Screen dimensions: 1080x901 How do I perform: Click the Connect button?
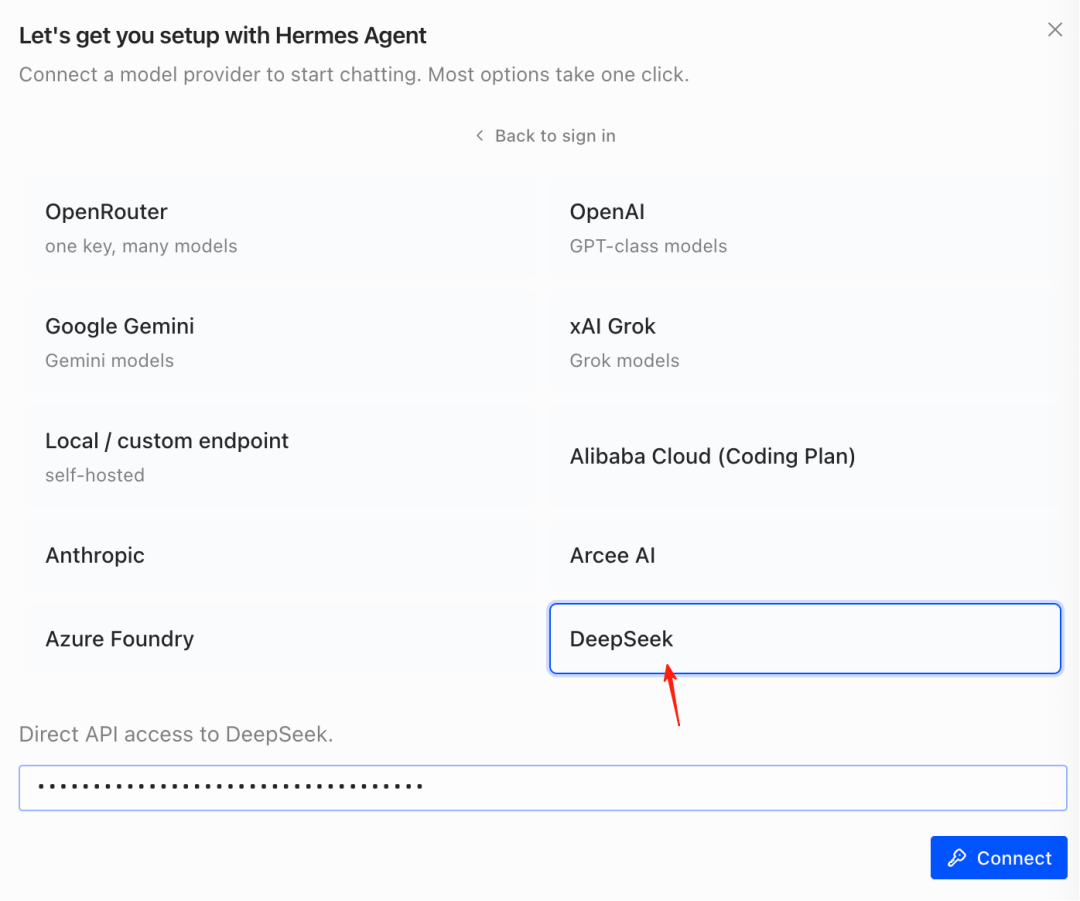click(x=999, y=858)
